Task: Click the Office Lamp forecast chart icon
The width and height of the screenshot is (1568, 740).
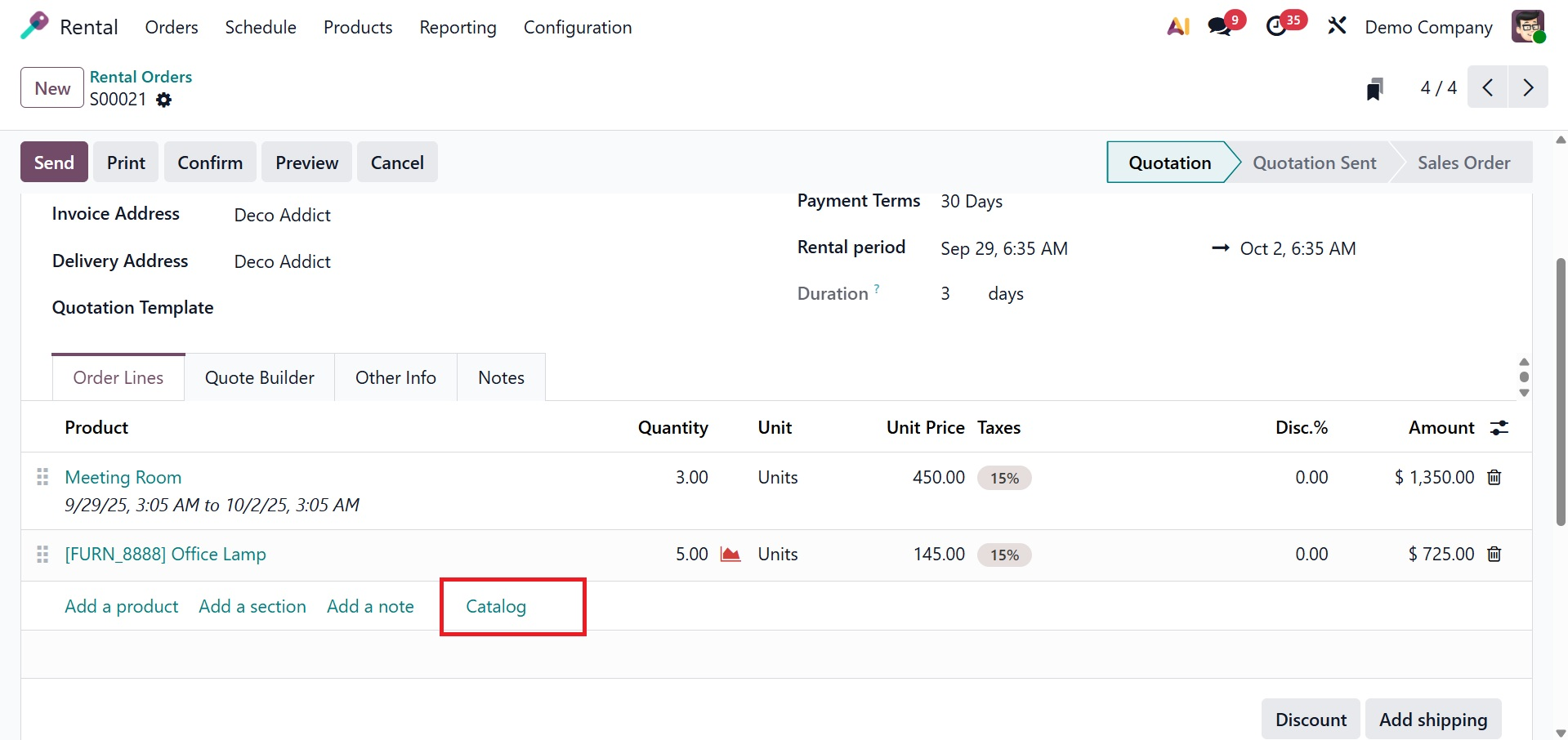Action: pyautogui.click(x=730, y=555)
